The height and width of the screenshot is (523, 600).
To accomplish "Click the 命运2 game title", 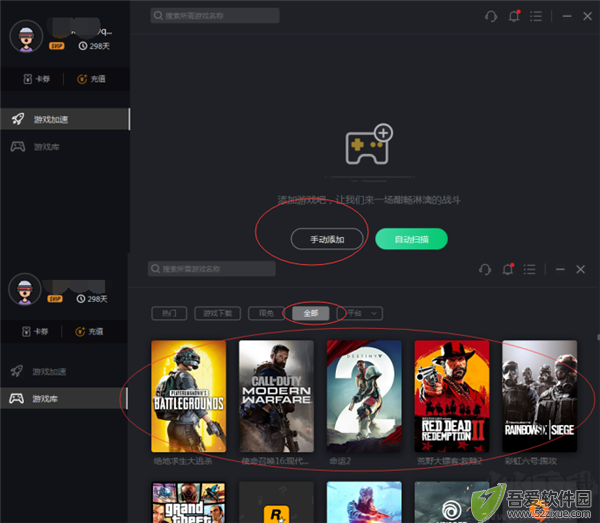I will (x=340, y=461).
